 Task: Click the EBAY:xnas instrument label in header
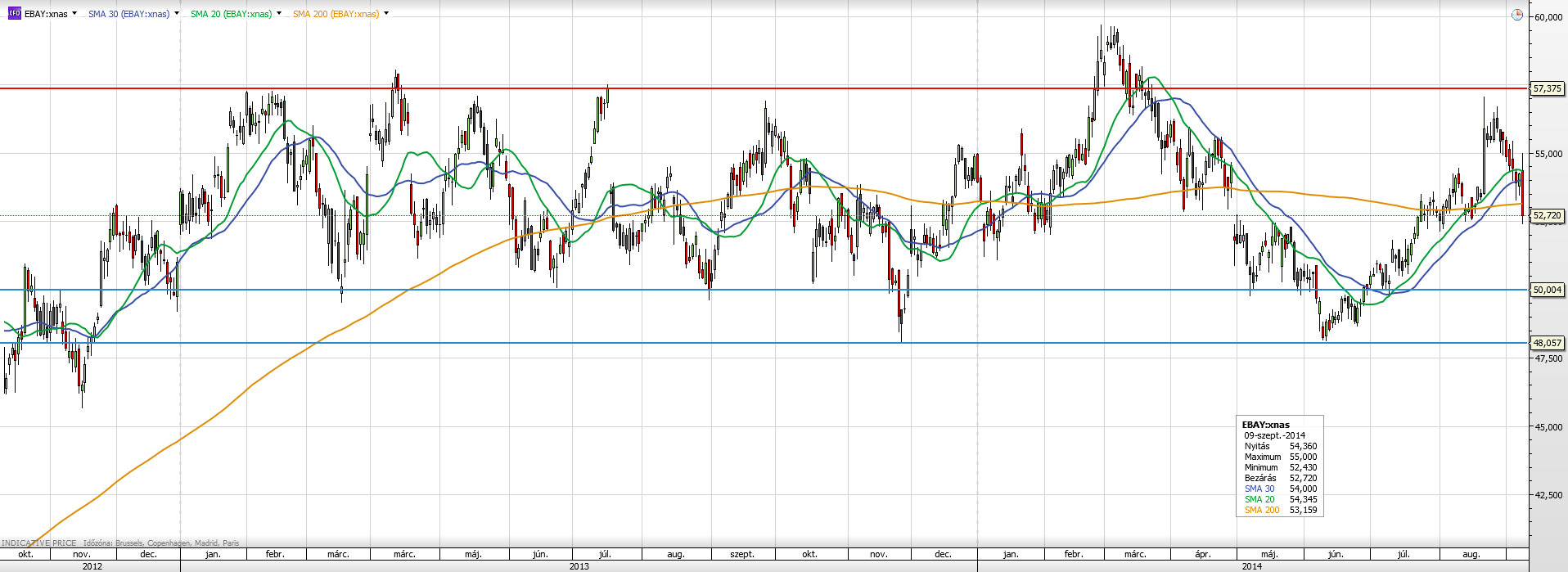click(x=46, y=14)
